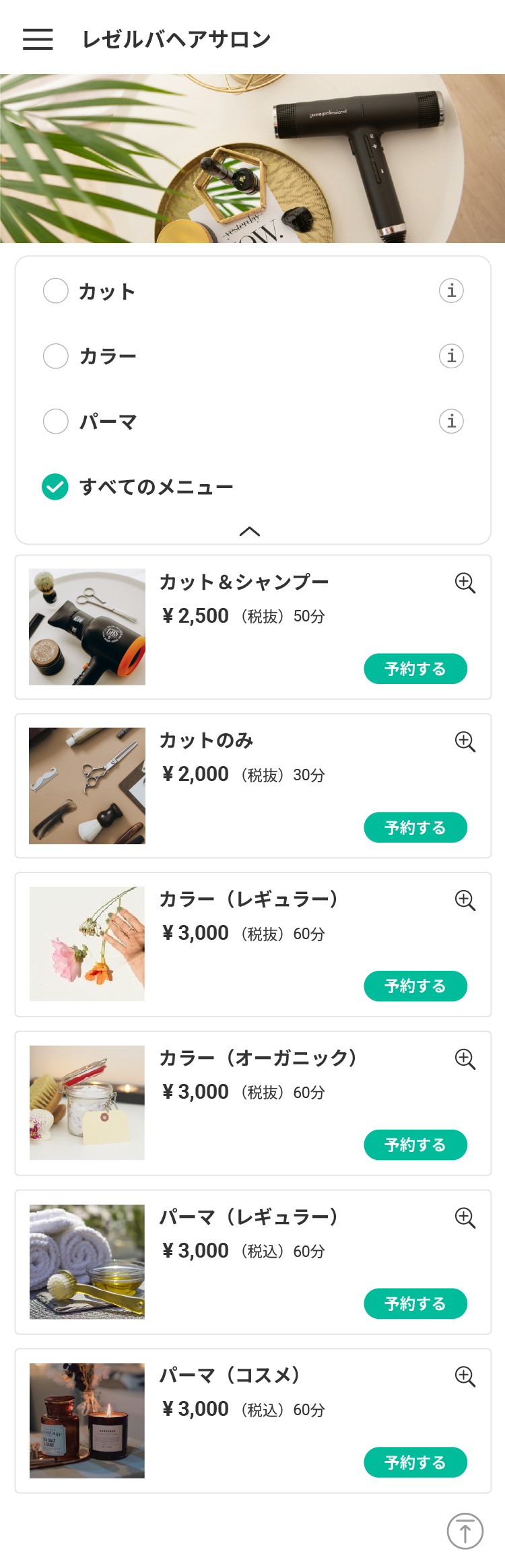Select the カラー radio option

pyautogui.click(x=56, y=355)
